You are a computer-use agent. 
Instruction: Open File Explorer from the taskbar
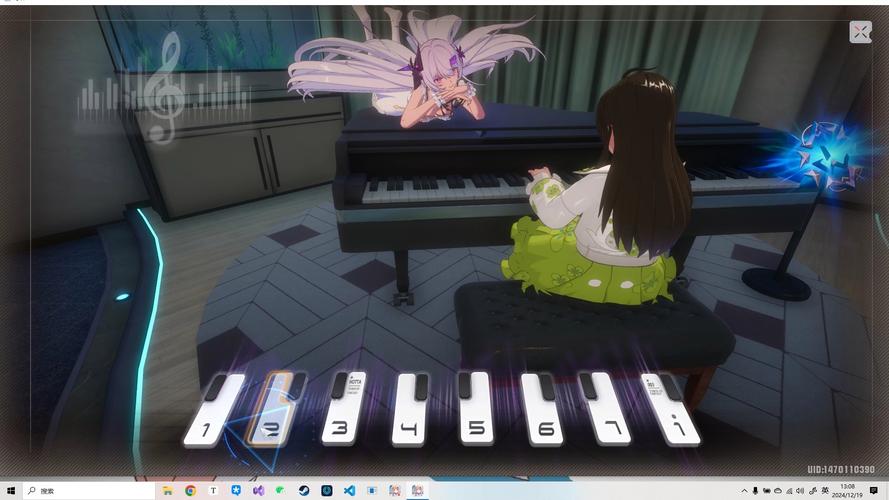click(x=168, y=491)
